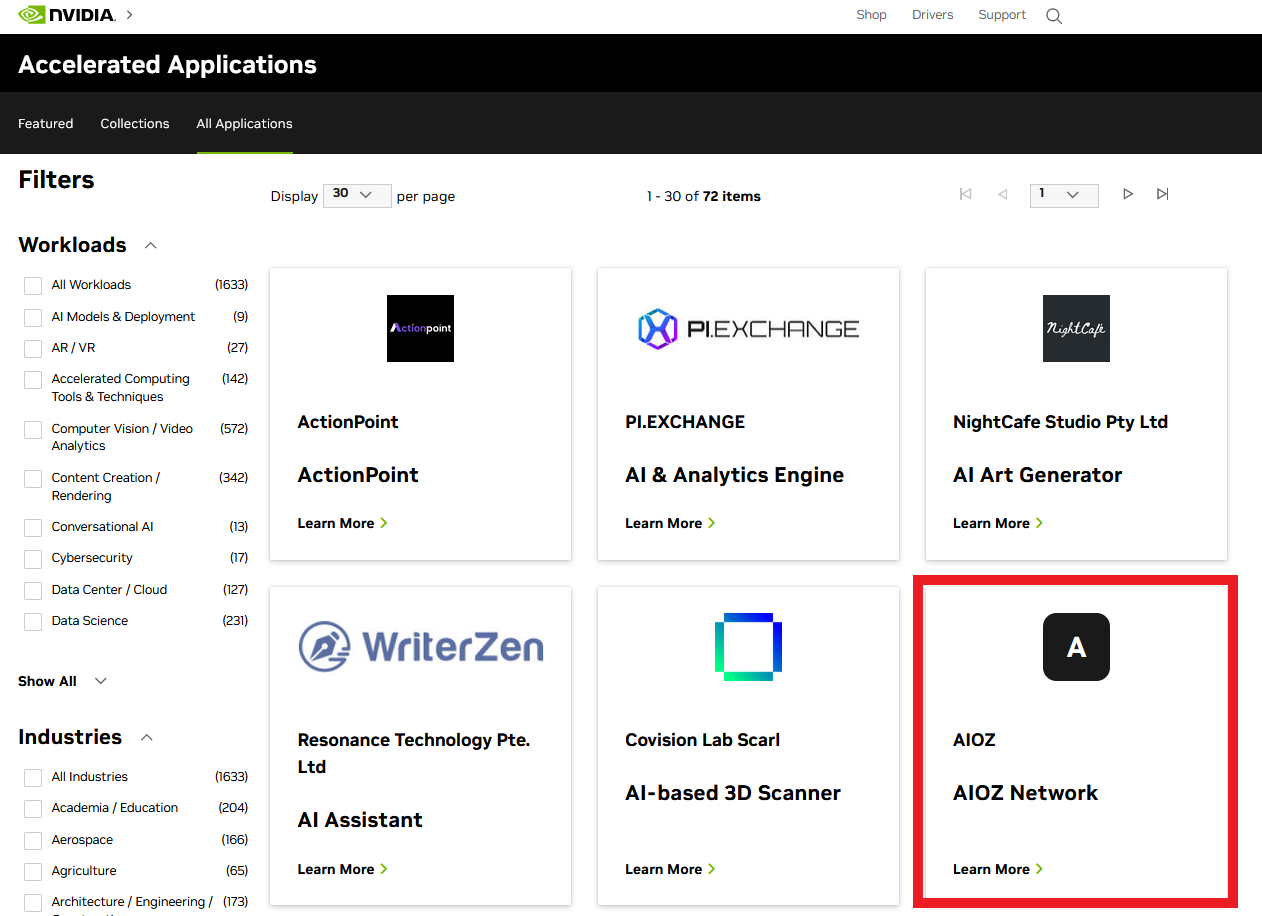Screen dimensions: 1262x916
Task: Expand Show All workloads
Action: [x=62, y=681]
